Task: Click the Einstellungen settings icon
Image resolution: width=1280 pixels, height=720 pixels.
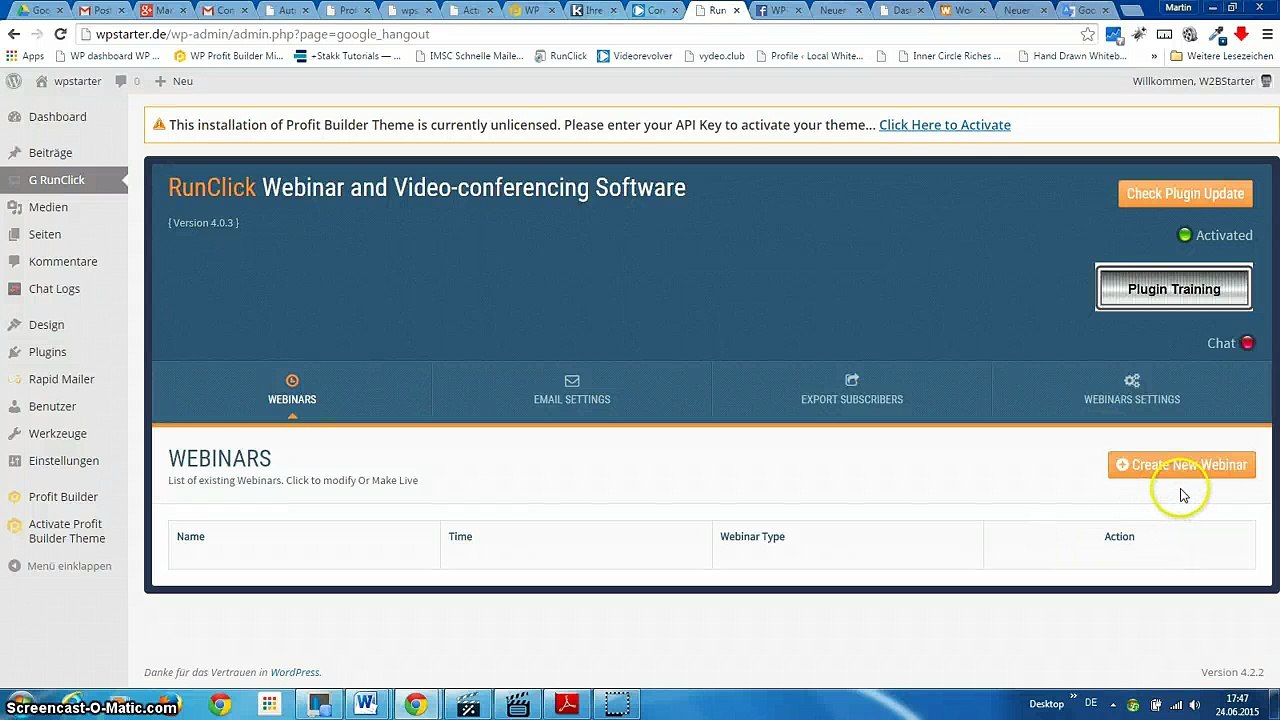Action: tap(14, 461)
